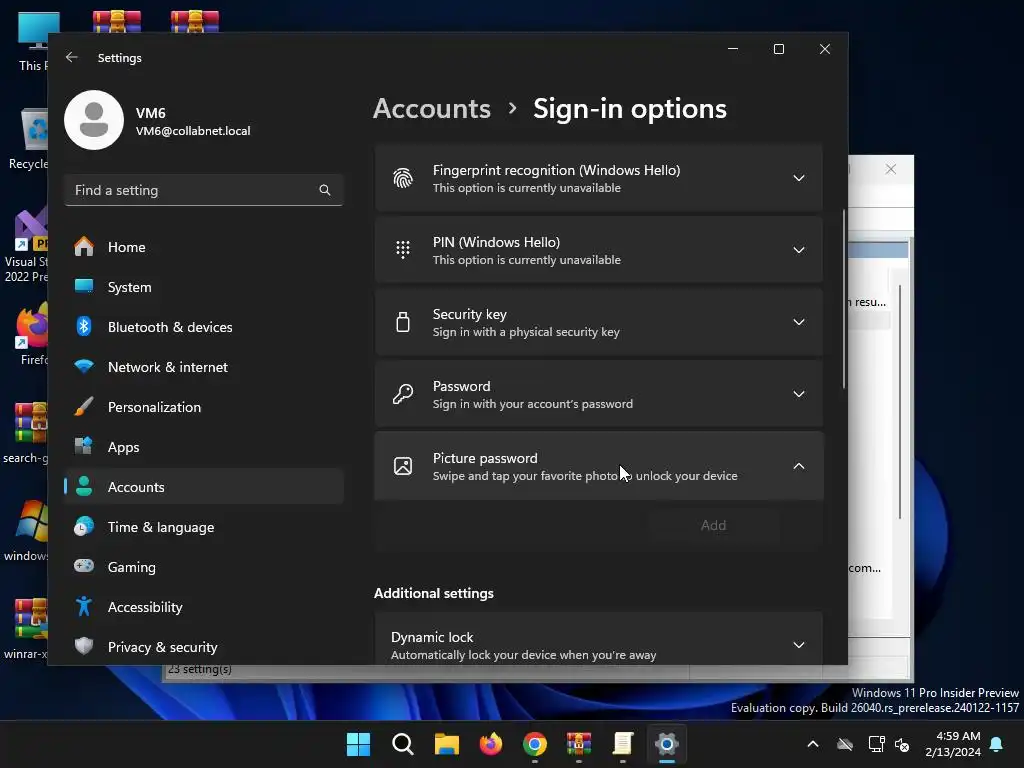The height and width of the screenshot is (768, 1024).
Task: Click Add under Picture password
Action: [x=713, y=525]
